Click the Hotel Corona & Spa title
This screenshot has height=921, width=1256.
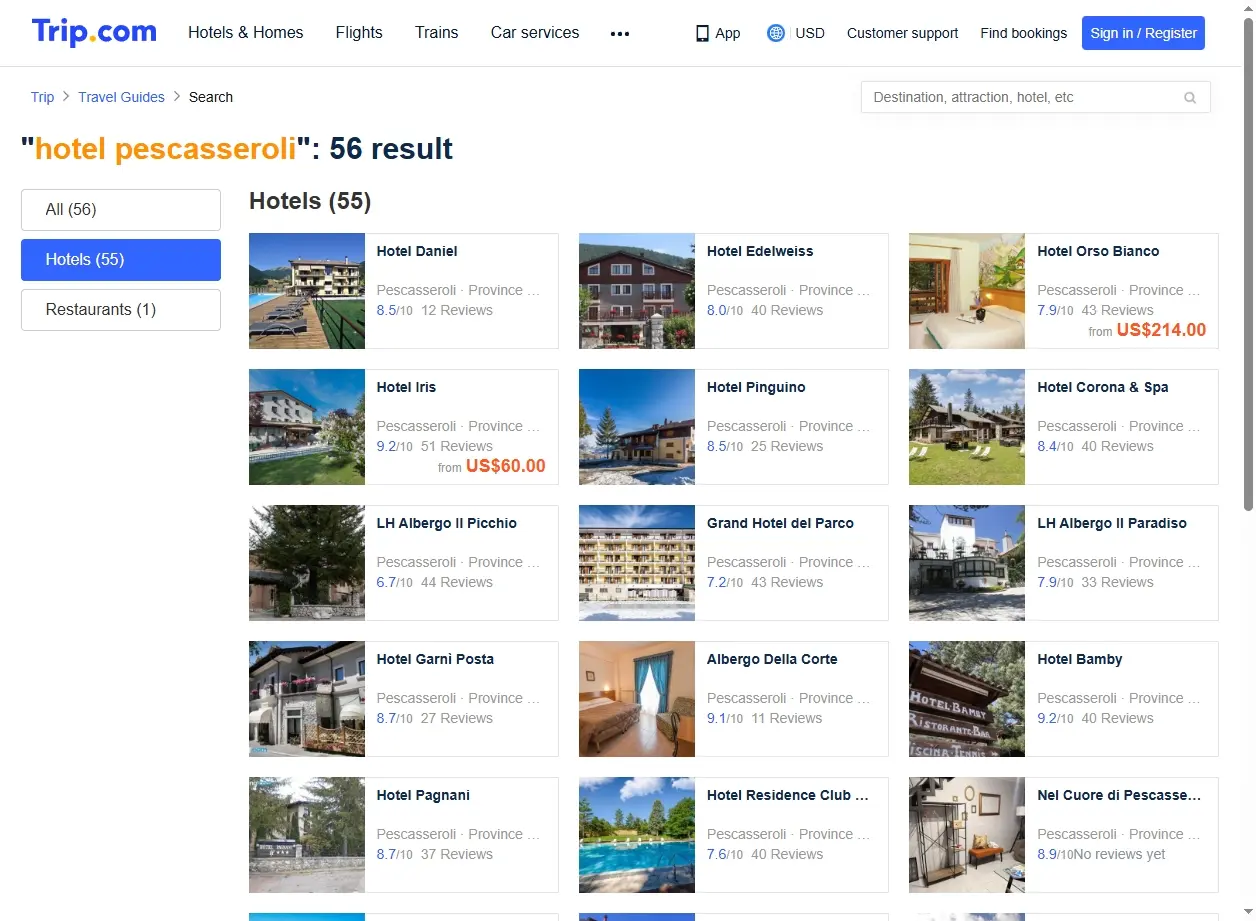tap(1103, 387)
